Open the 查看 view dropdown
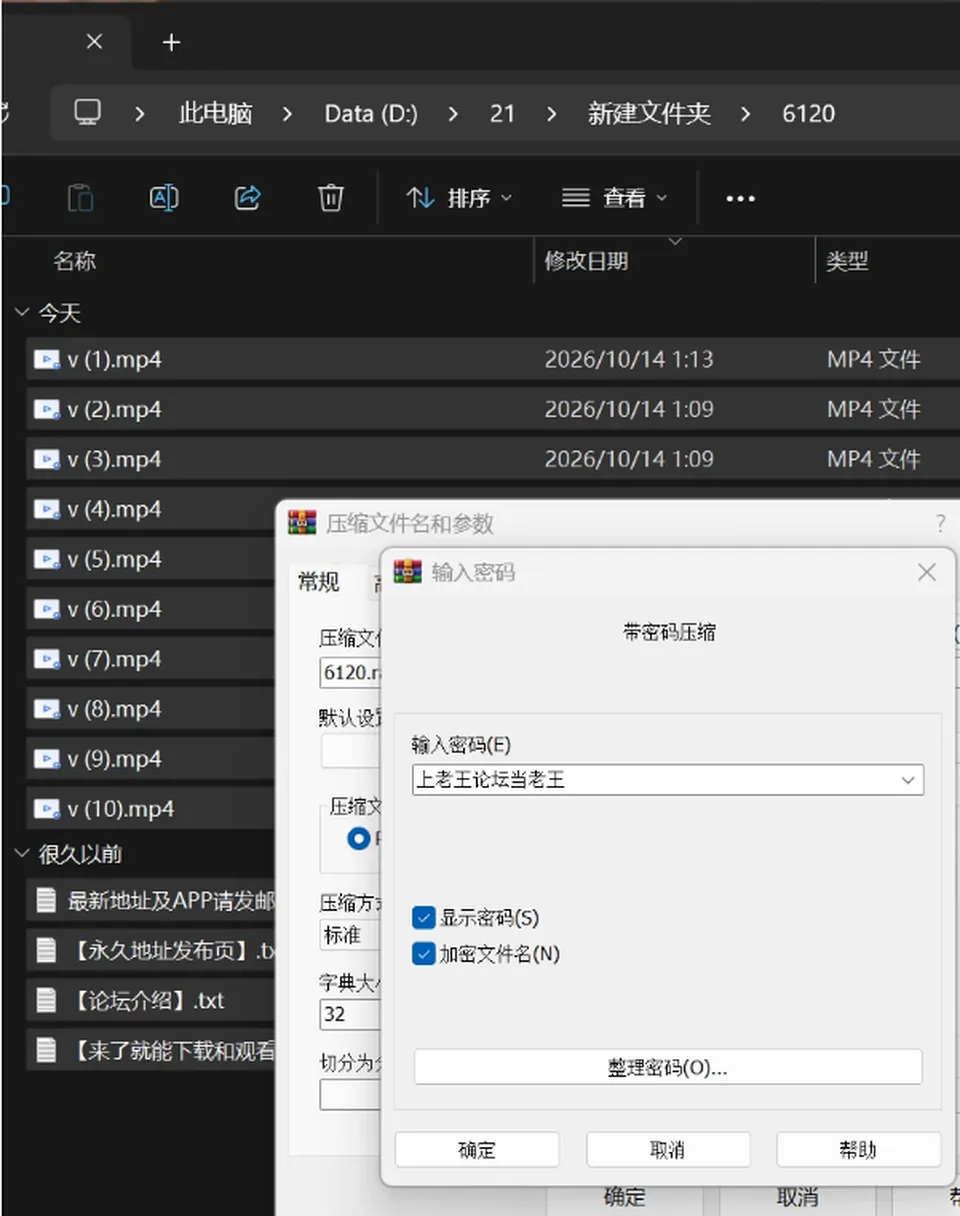The image size is (960, 1216). pos(615,198)
